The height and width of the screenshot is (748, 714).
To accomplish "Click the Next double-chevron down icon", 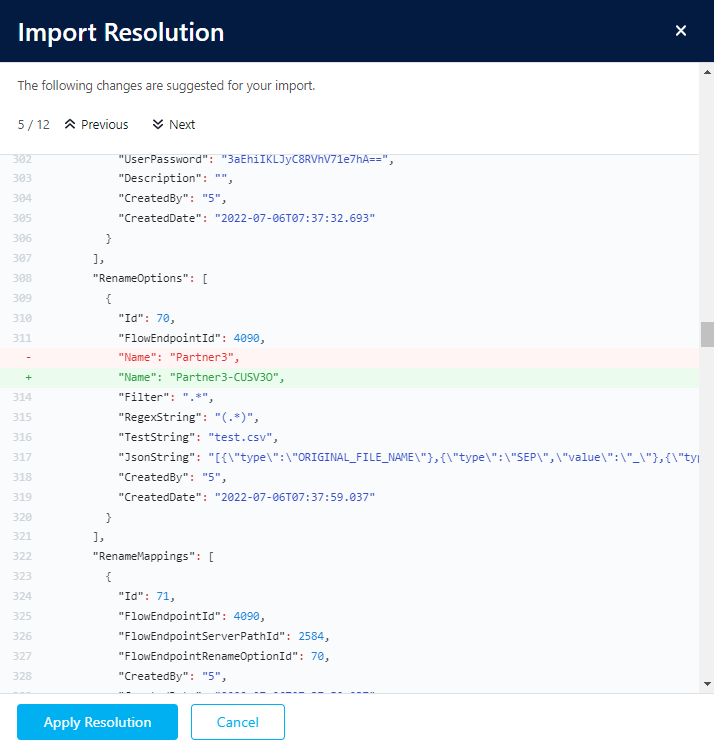I will [158, 125].
